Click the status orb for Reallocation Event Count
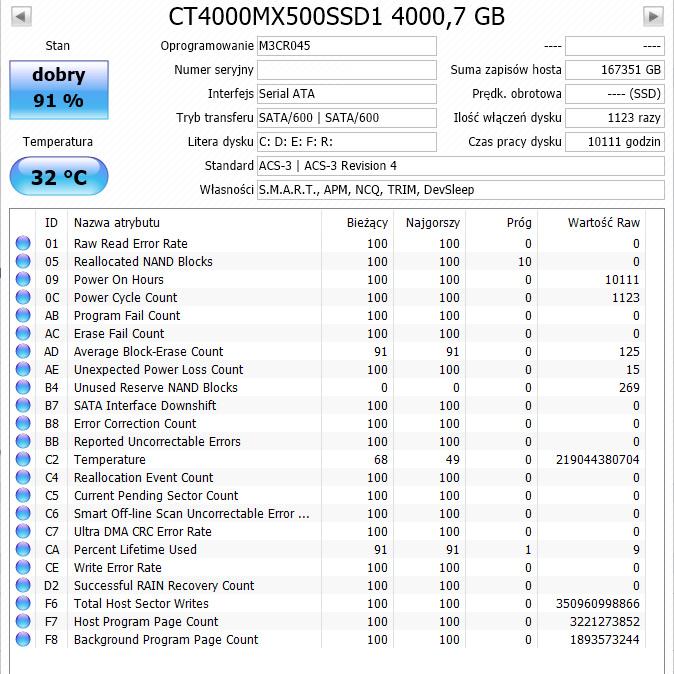This screenshot has width=674, height=674. pos(23,478)
